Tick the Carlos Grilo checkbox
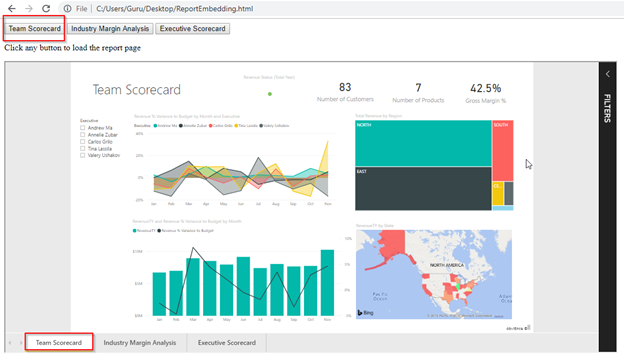Image resolution: width=624 pixels, height=361 pixels. click(x=82, y=141)
